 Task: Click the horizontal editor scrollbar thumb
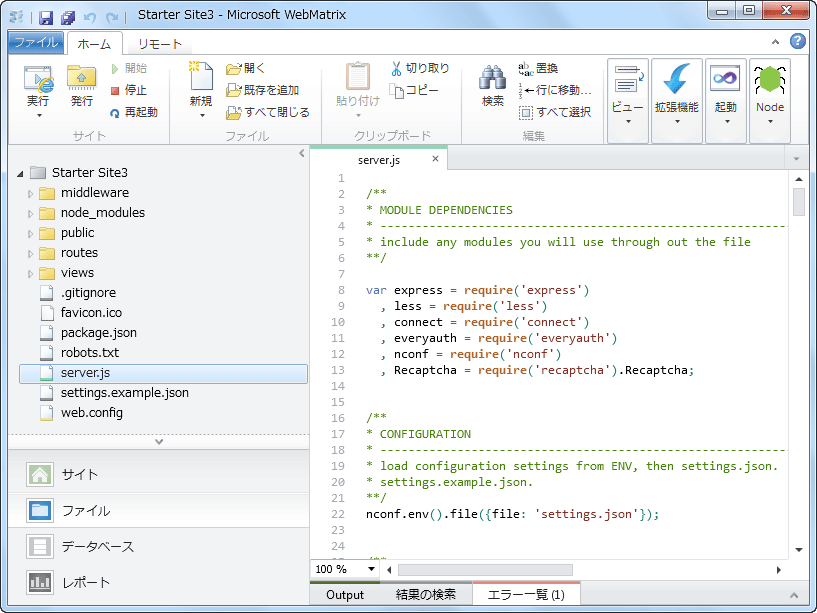[x=485, y=570]
